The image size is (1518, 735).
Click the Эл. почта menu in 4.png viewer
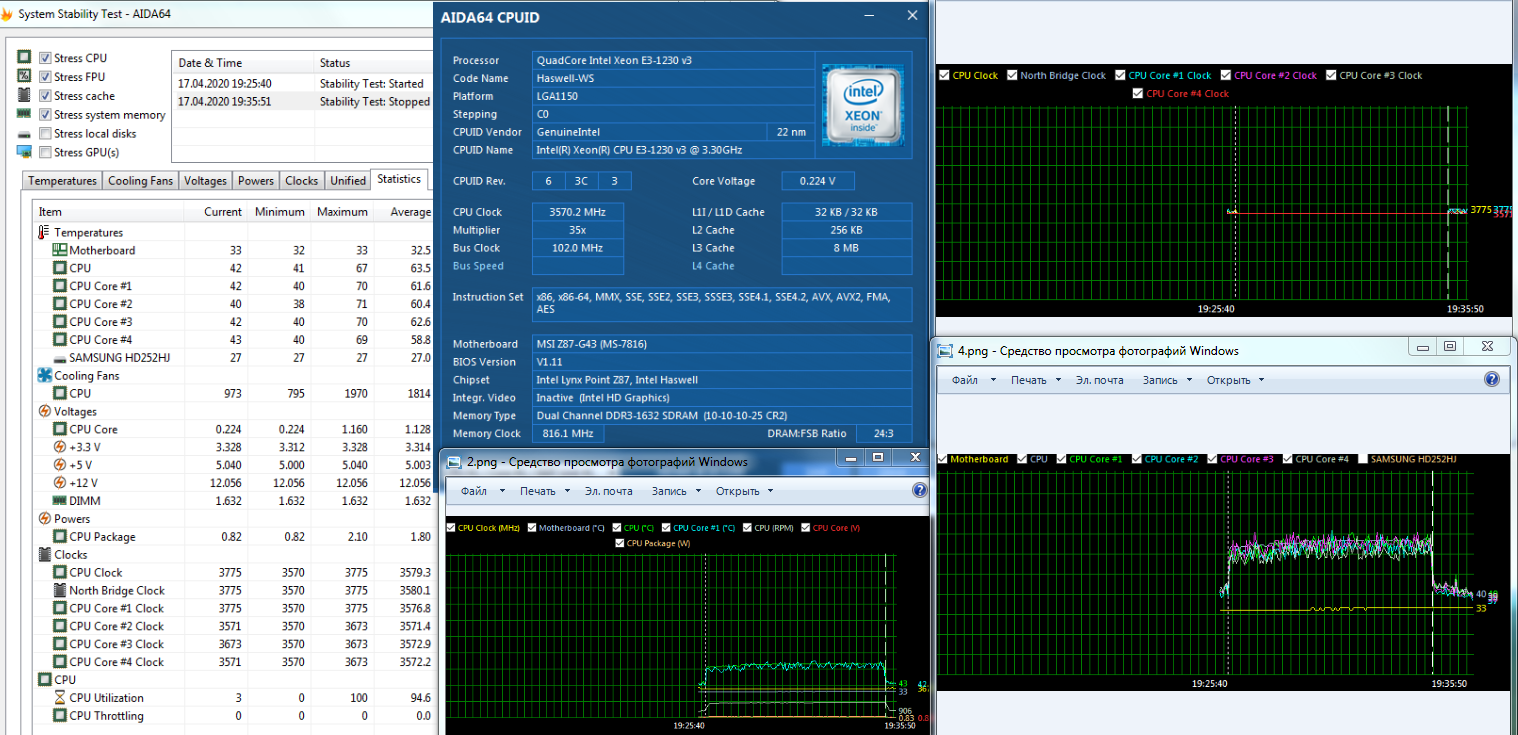click(1100, 380)
